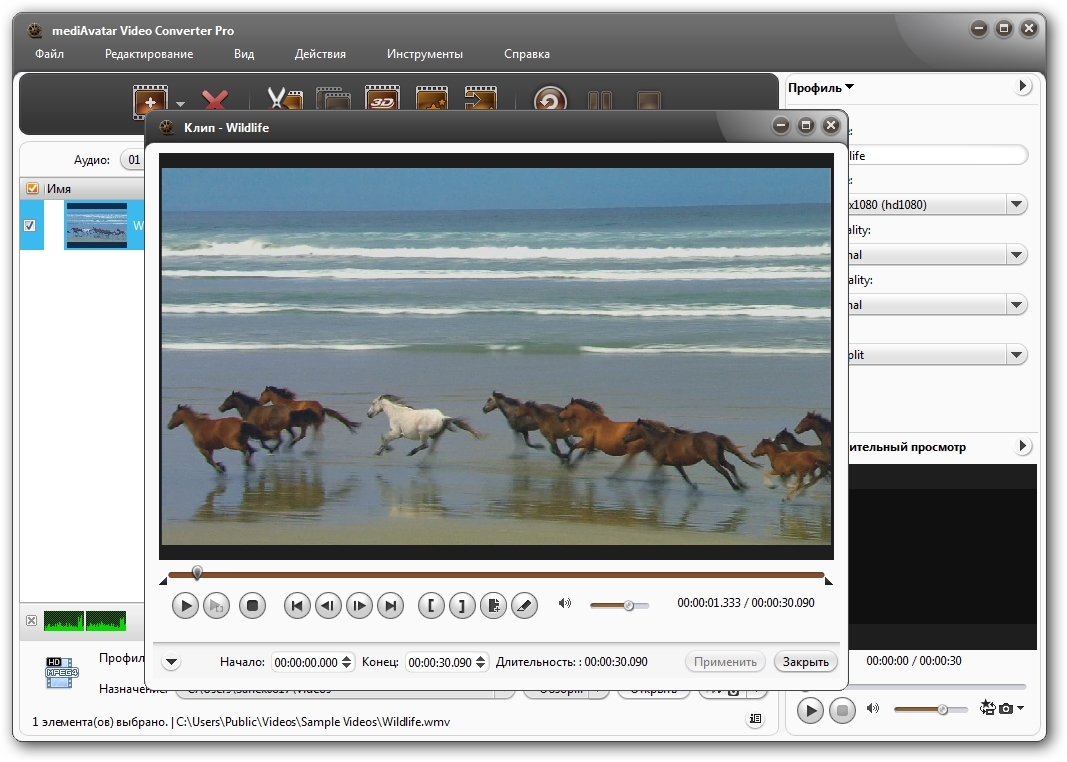Toggle the header checkbox next to Имя
The height and width of the screenshot is (762, 1067).
(32, 188)
